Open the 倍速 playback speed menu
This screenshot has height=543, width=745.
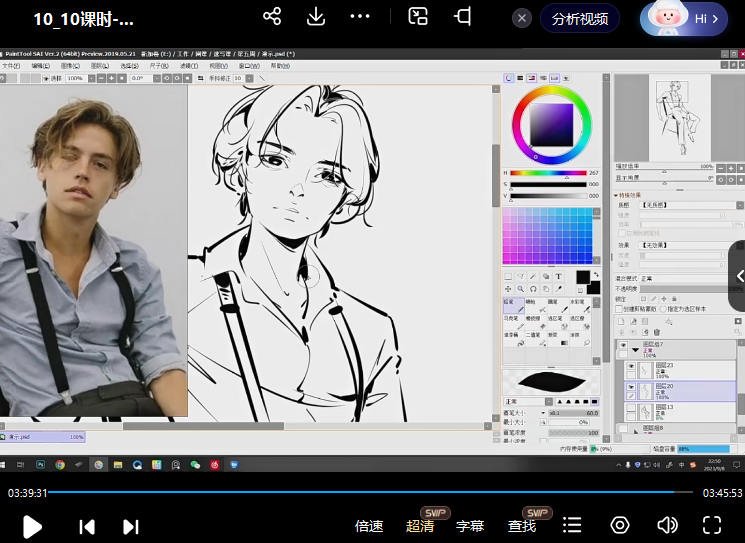[x=369, y=526]
